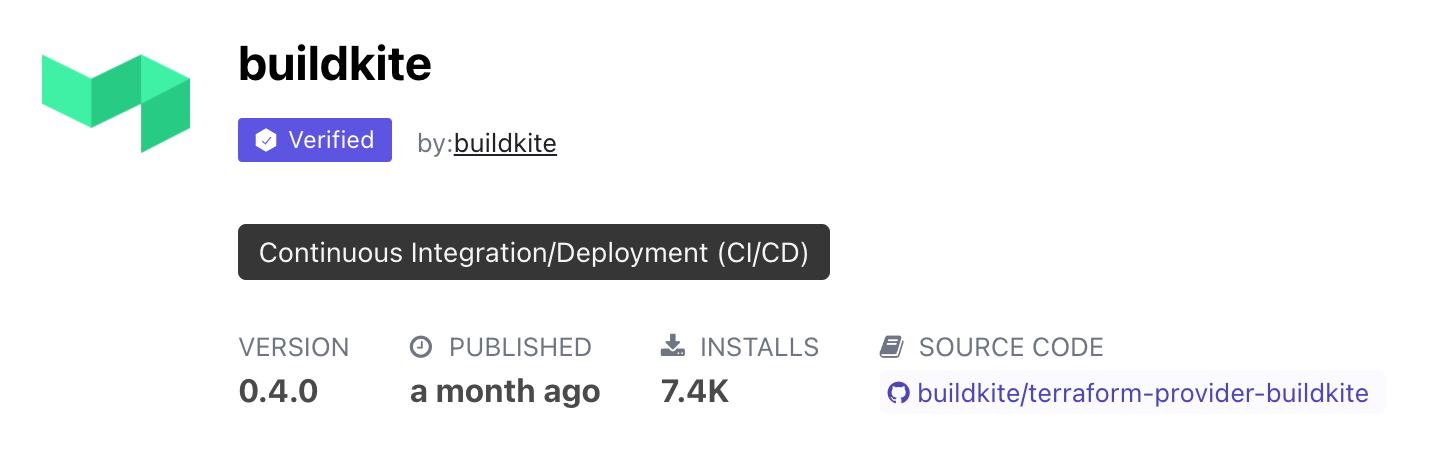
Task: Click the 'by:' text before author name
Action: [x=435, y=144]
